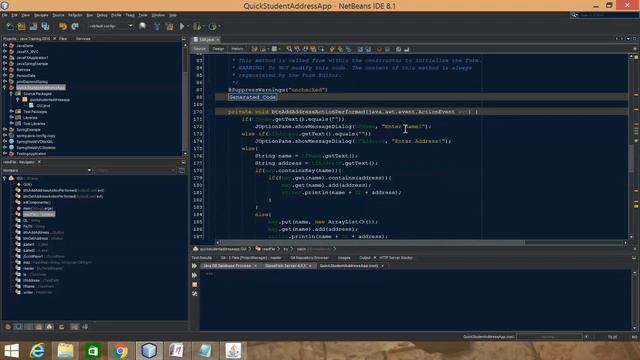This screenshot has width=640, height=360.
Task: Click the Find Next Occurrence icon
Action: [305, 49]
